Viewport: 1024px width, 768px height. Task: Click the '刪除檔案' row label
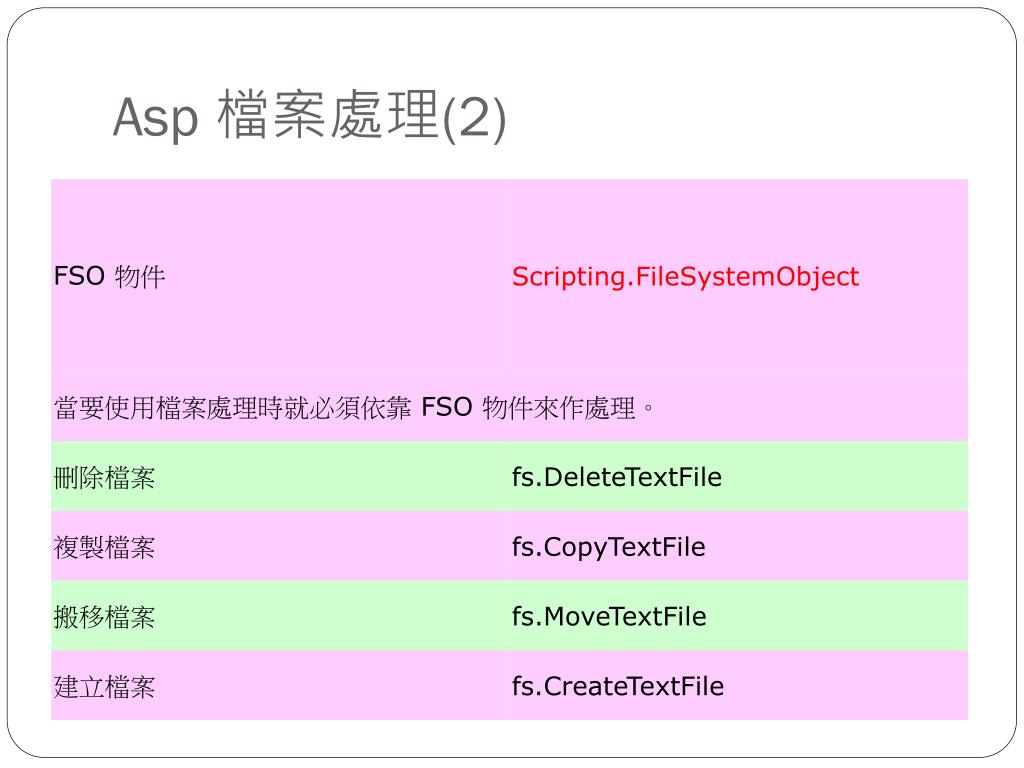point(104,477)
